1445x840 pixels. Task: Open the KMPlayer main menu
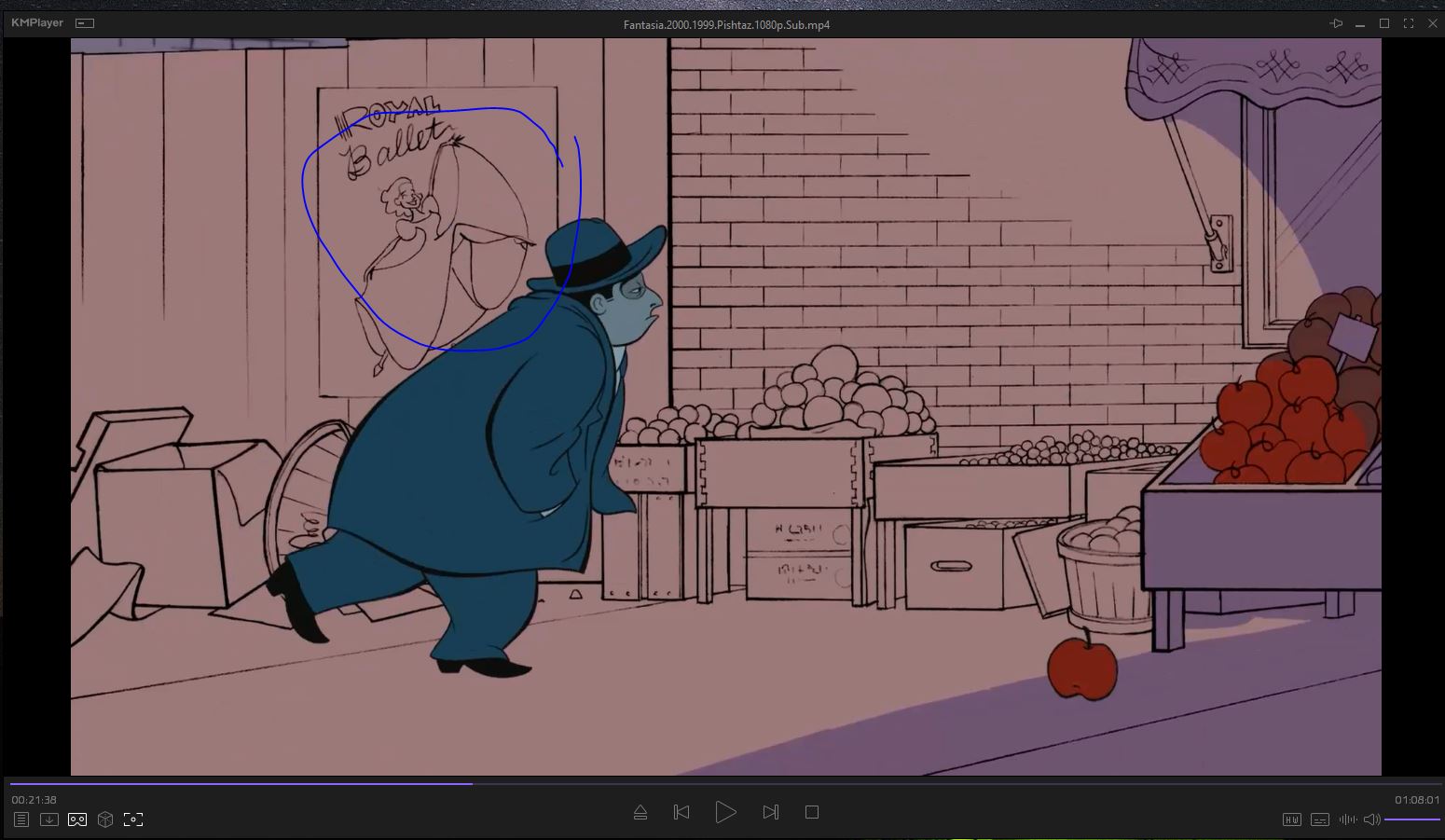pos(37,22)
